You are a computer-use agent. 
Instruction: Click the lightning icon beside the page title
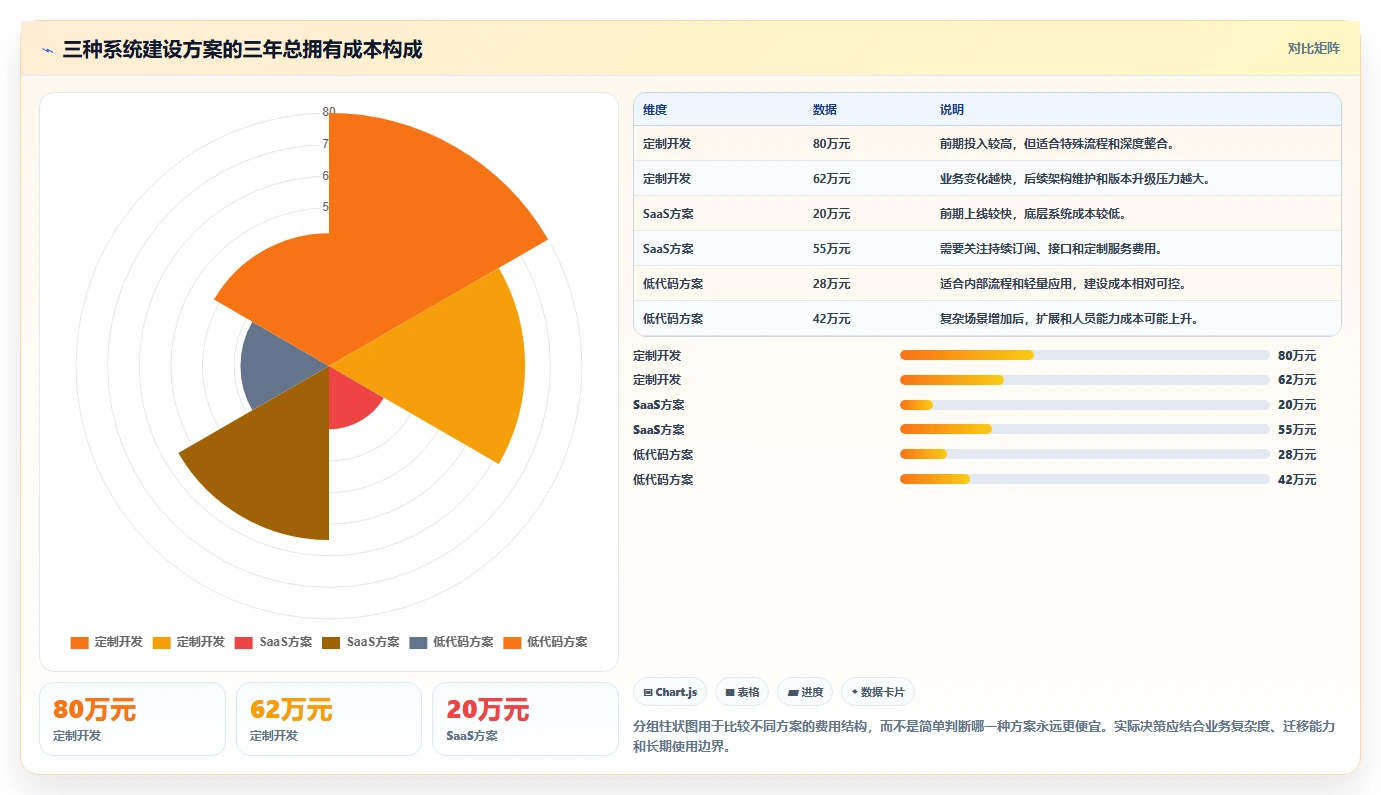(x=47, y=49)
